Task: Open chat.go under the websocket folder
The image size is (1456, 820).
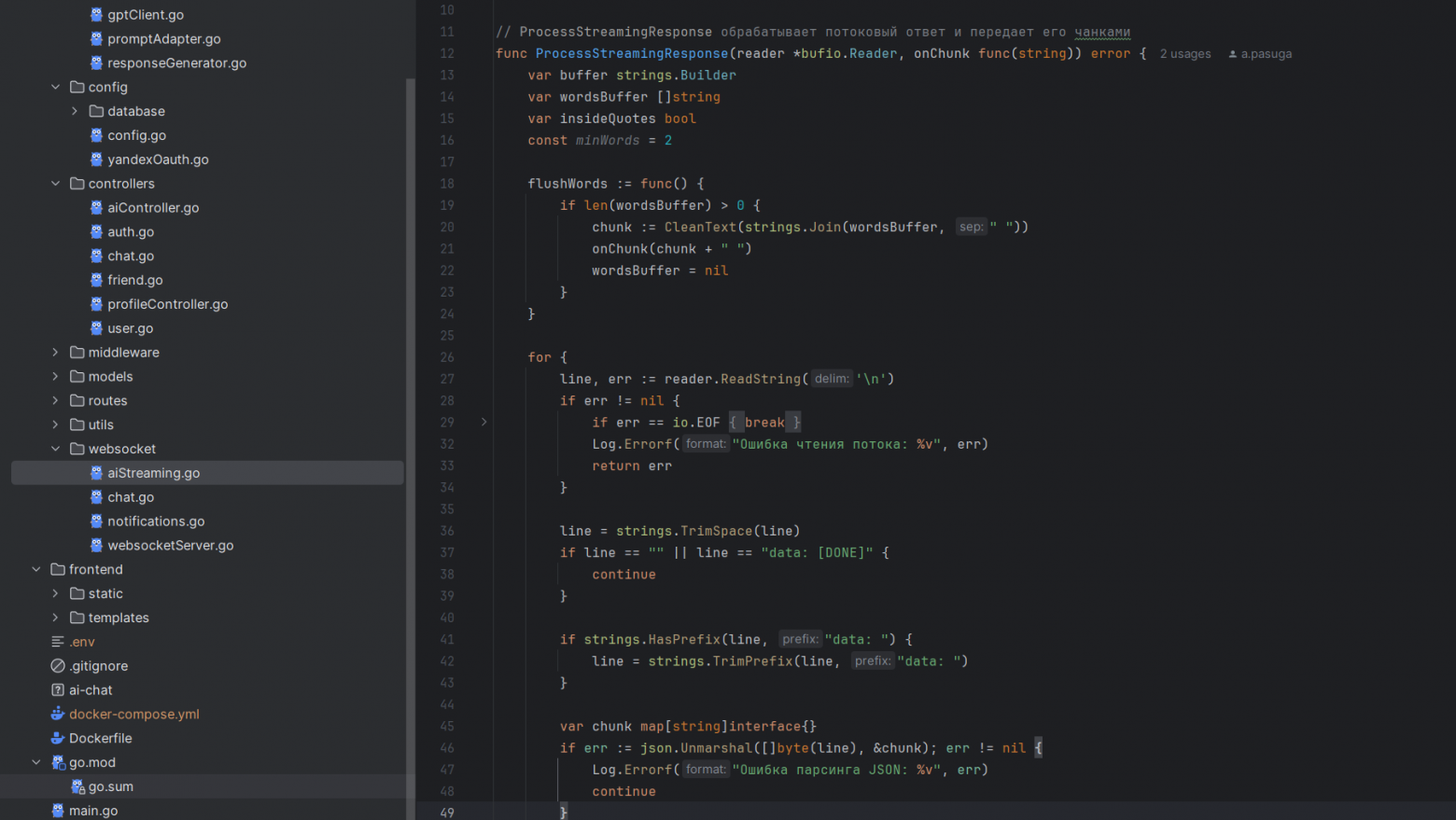Action: coord(131,497)
